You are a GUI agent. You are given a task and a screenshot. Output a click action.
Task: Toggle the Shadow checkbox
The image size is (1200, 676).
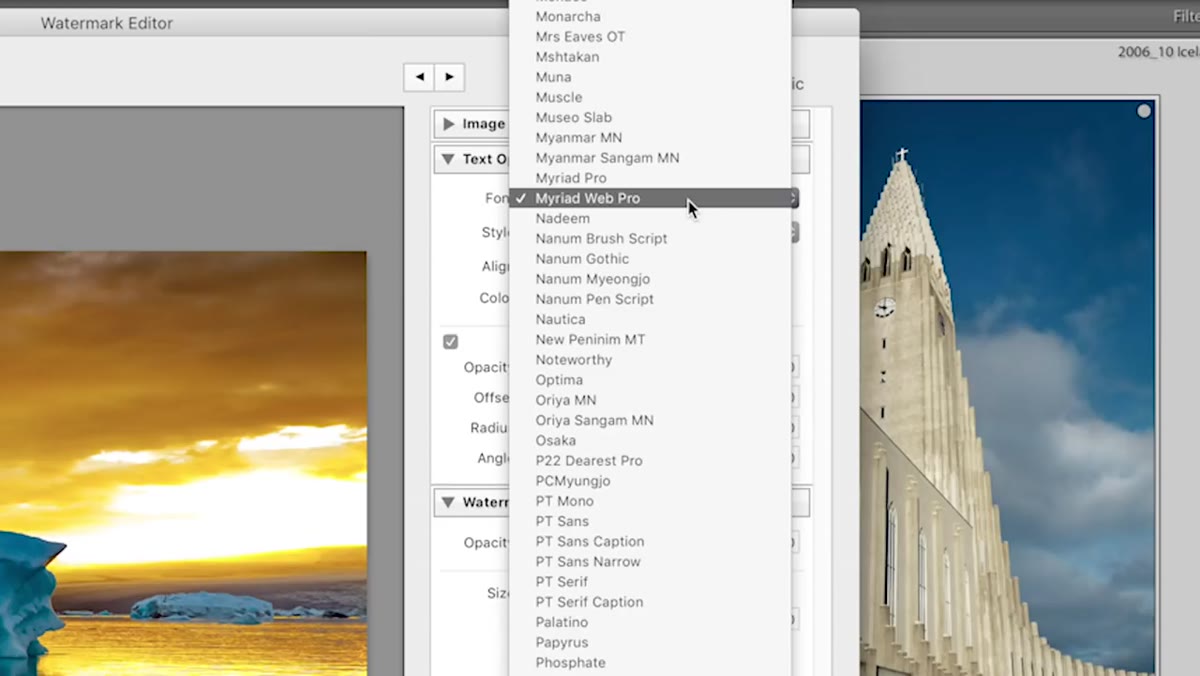pos(450,342)
